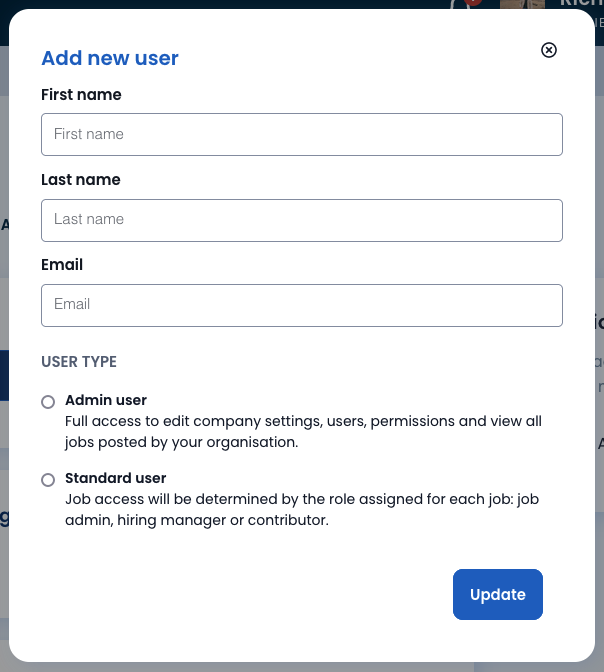Close the Add new user dialog
604x672 pixels.
(549, 50)
